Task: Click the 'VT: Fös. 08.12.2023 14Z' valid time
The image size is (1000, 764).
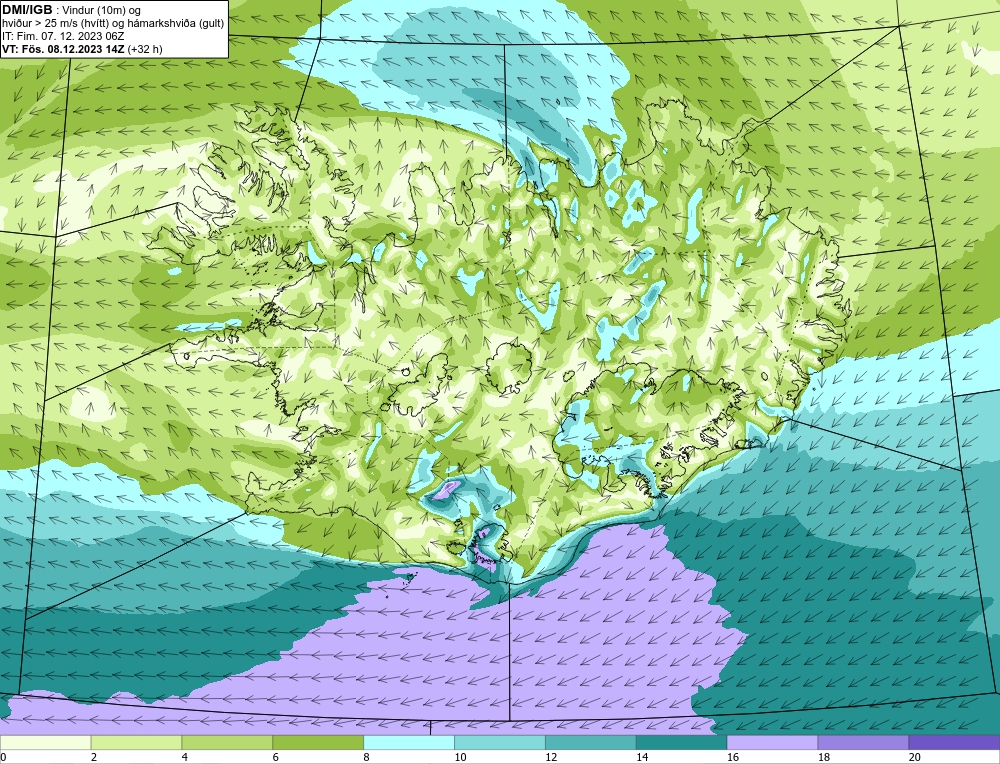Action: (x=64, y=49)
